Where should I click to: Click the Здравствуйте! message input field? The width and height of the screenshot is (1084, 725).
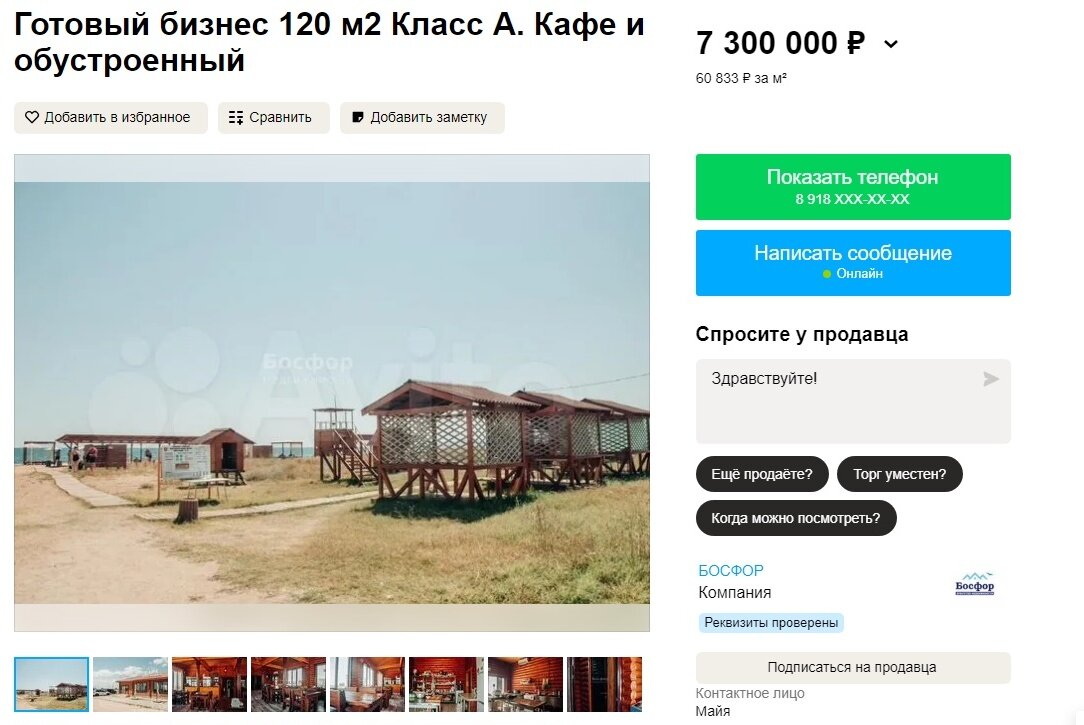coord(853,401)
